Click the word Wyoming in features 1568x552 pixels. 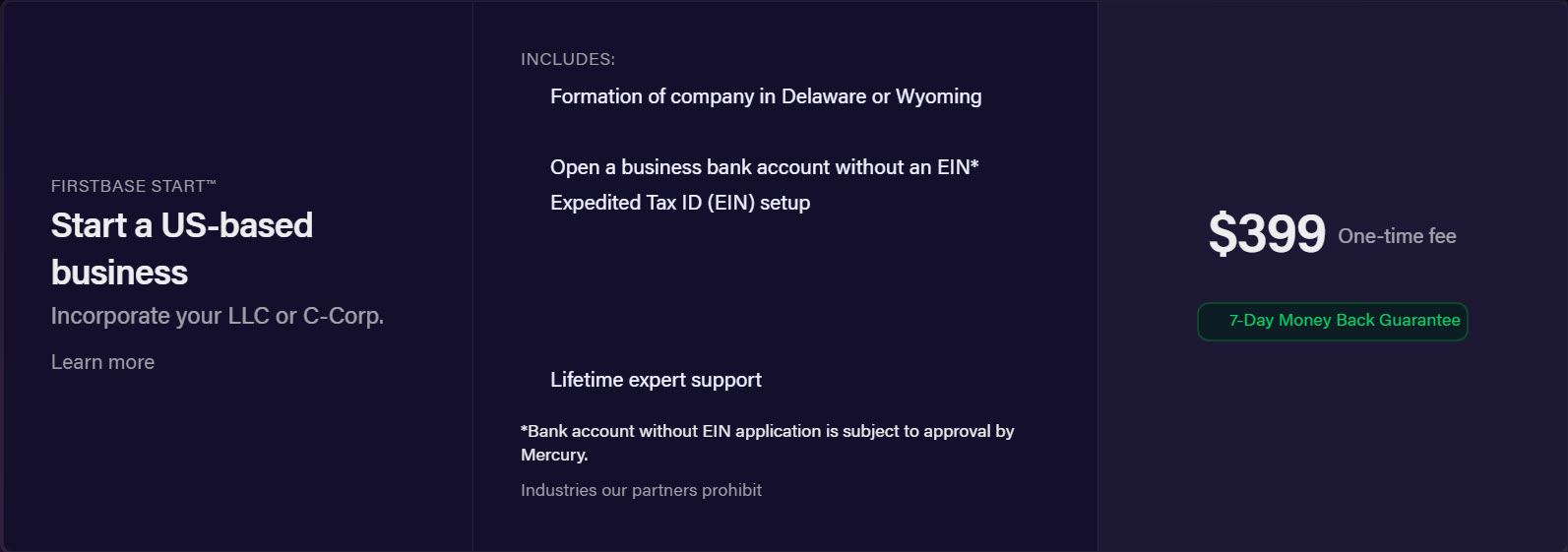938,96
